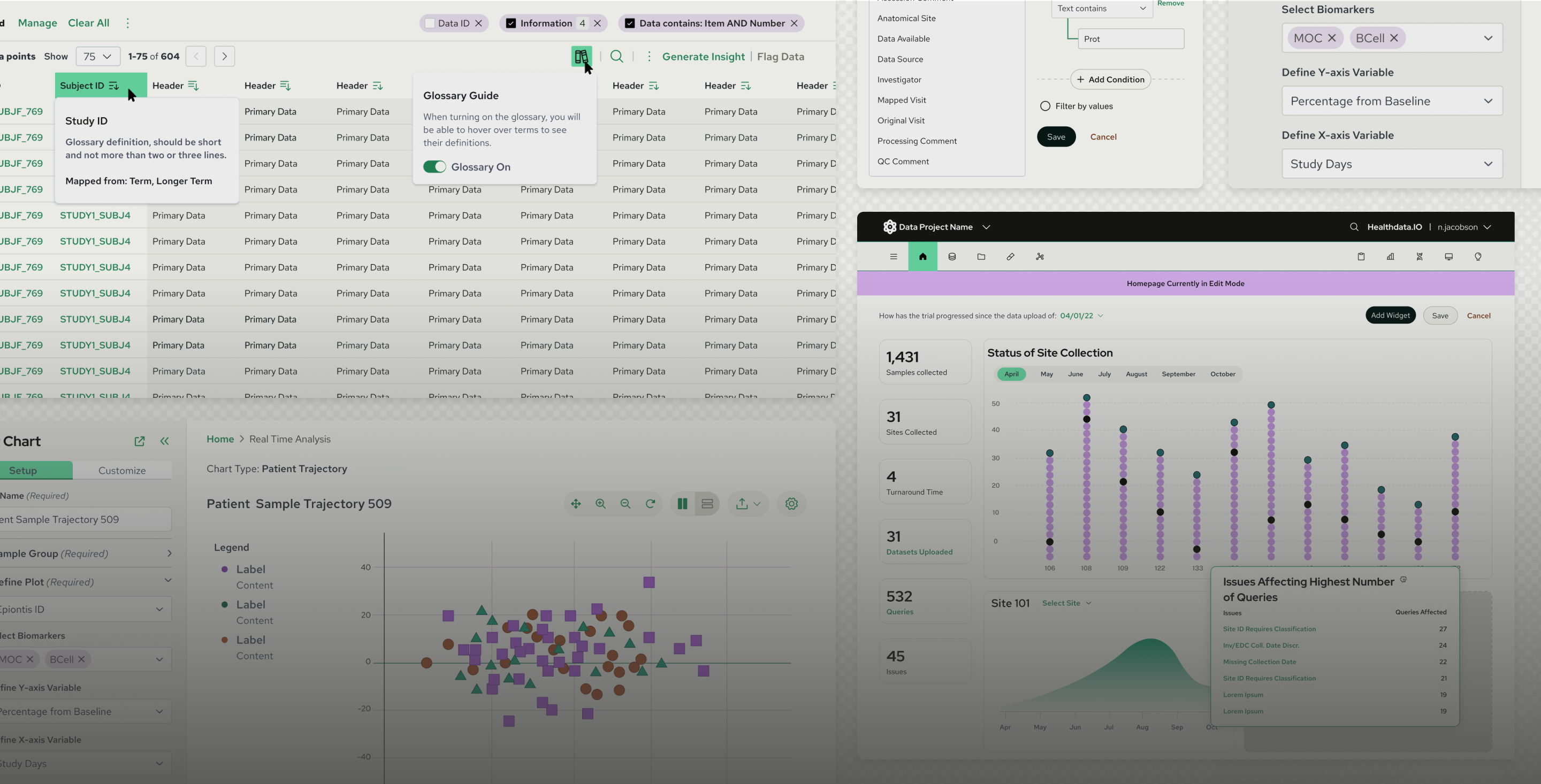Select the Filter by values radio button
Viewport: 1541px width, 784px height.
[1045, 105]
